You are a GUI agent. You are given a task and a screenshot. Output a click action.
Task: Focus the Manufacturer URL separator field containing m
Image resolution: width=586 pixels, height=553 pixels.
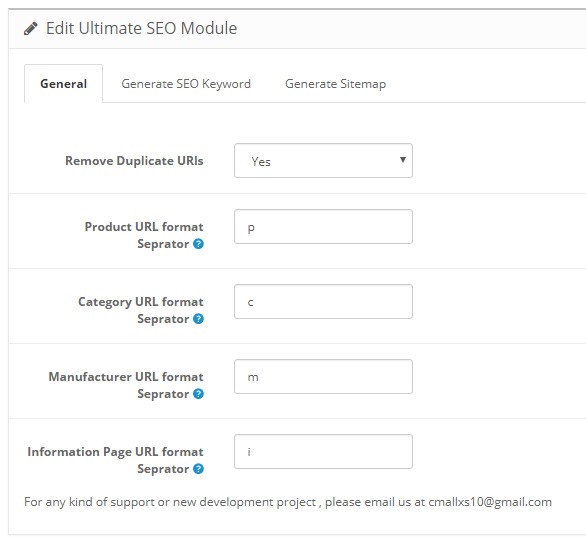pos(323,377)
